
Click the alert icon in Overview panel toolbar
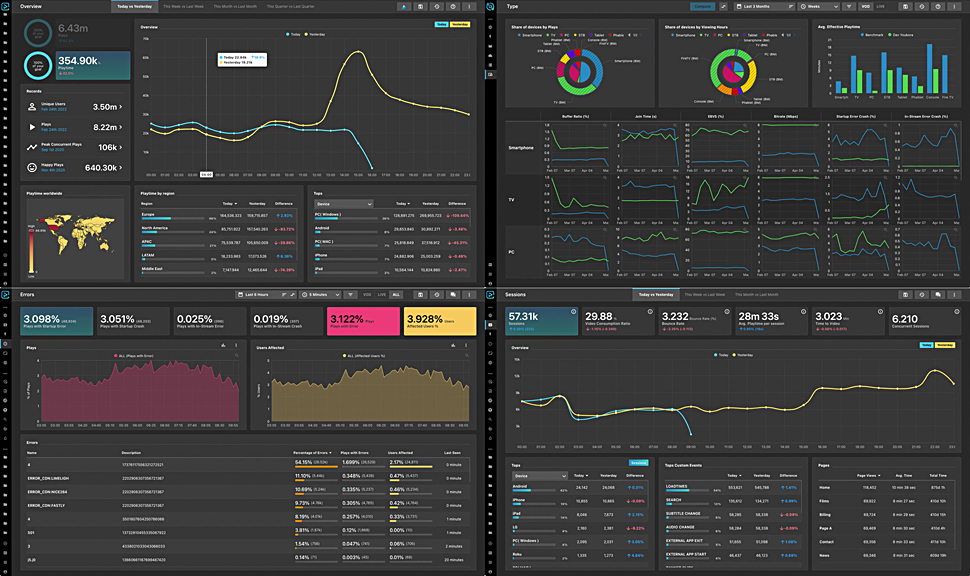[x=404, y=6]
